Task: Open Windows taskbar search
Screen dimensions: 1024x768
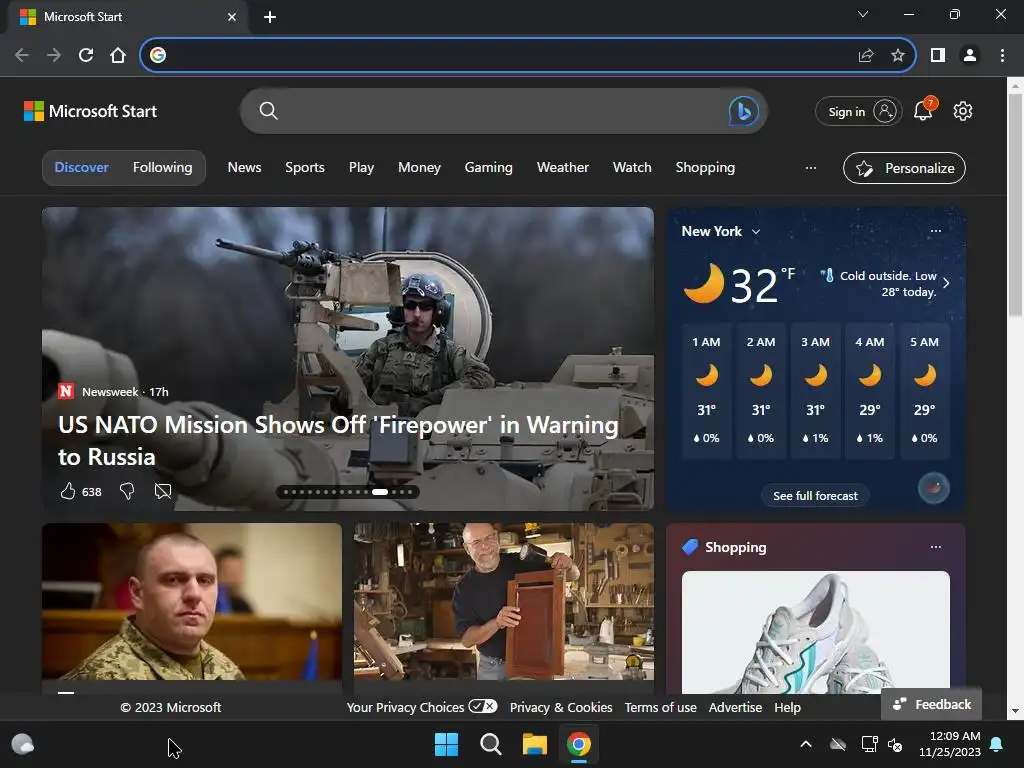Action: (490, 744)
